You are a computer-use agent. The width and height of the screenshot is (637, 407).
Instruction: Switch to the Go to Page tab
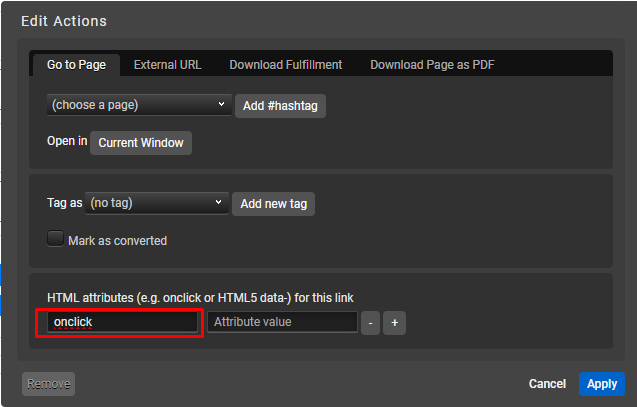point(76,65)
